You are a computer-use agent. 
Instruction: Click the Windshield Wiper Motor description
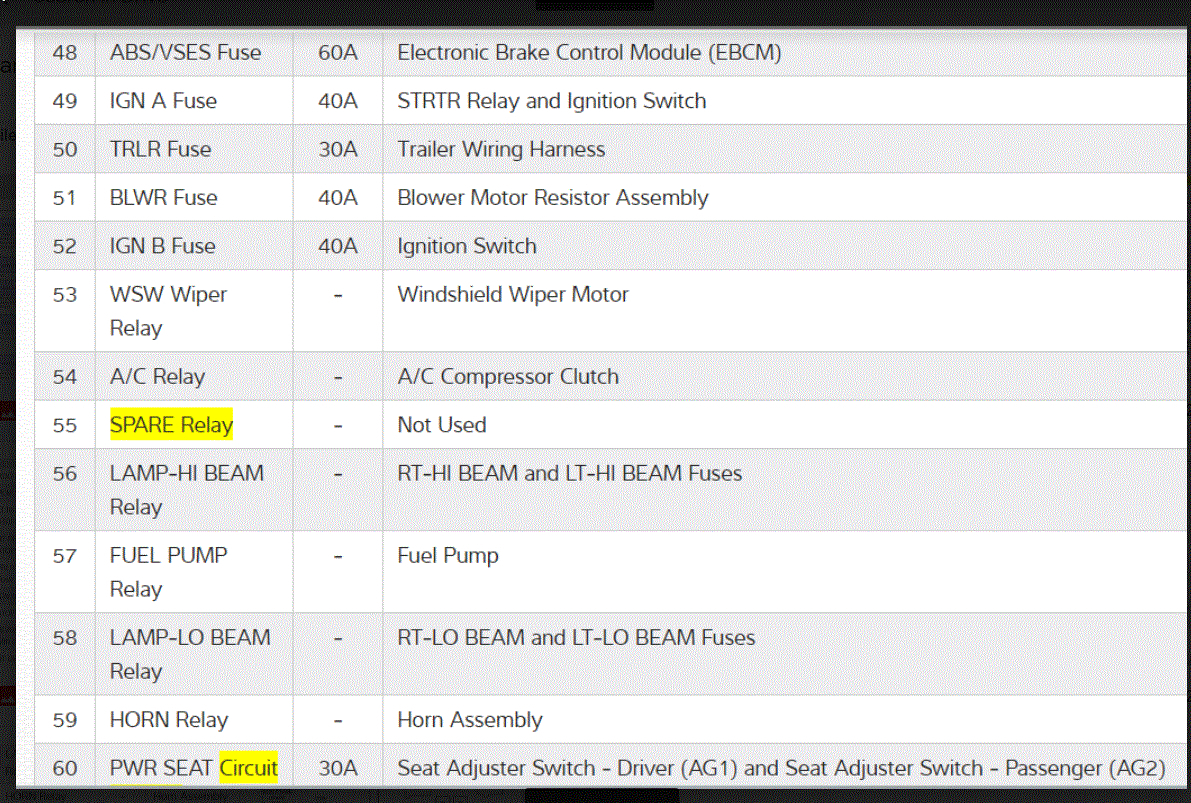click(x=513, y=295)
